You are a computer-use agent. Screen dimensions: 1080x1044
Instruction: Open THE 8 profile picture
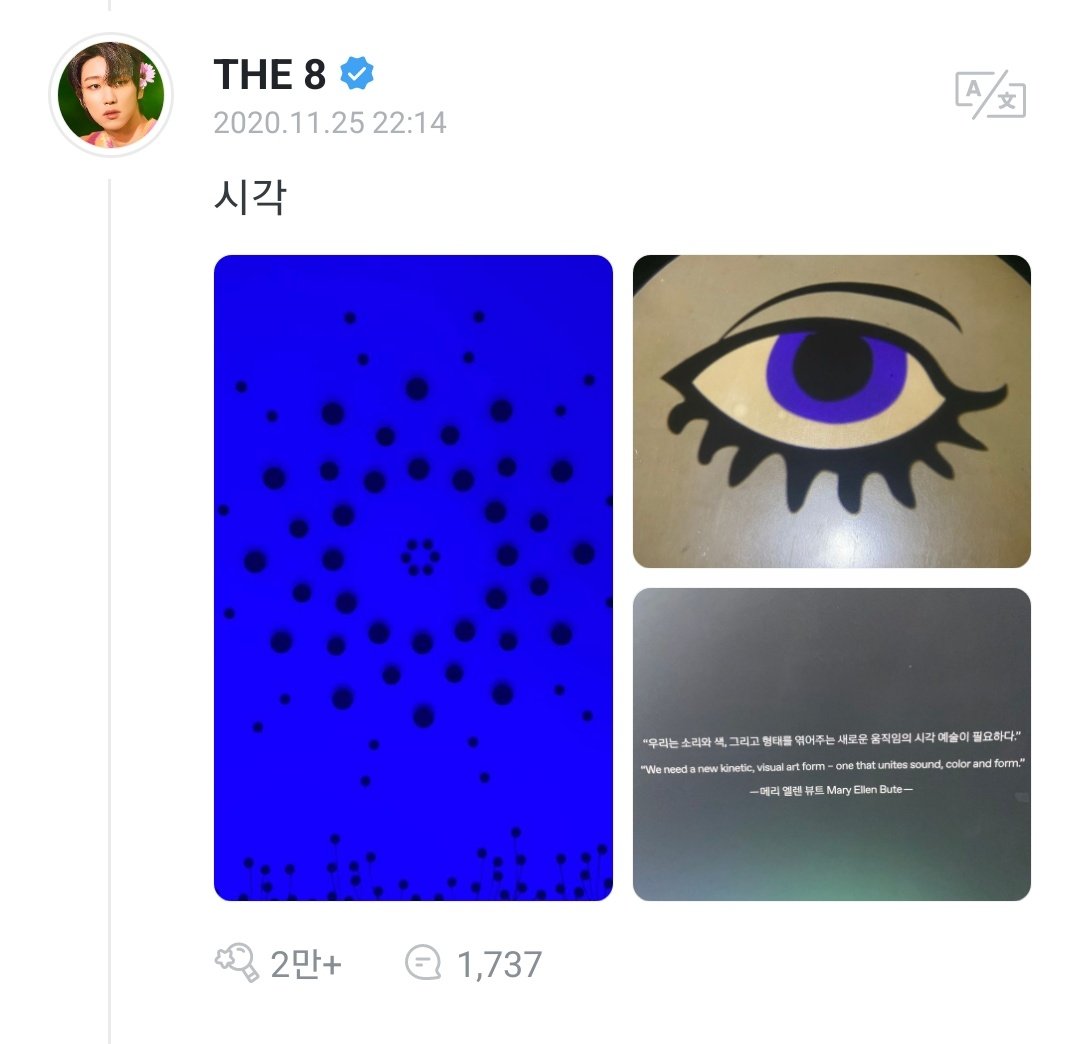tap(111, 94)
